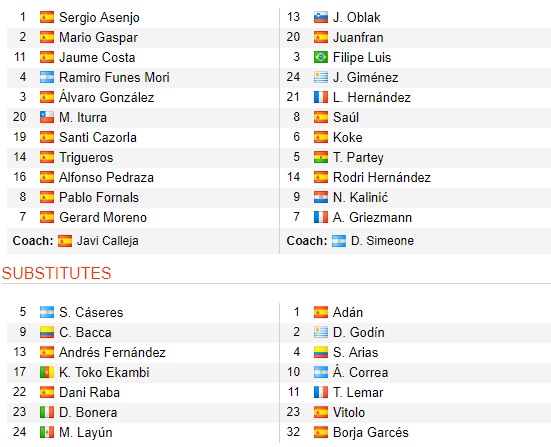Click the Chile flag beside M. Iturra
Viewport: 551px width, 447px height.
47,117
